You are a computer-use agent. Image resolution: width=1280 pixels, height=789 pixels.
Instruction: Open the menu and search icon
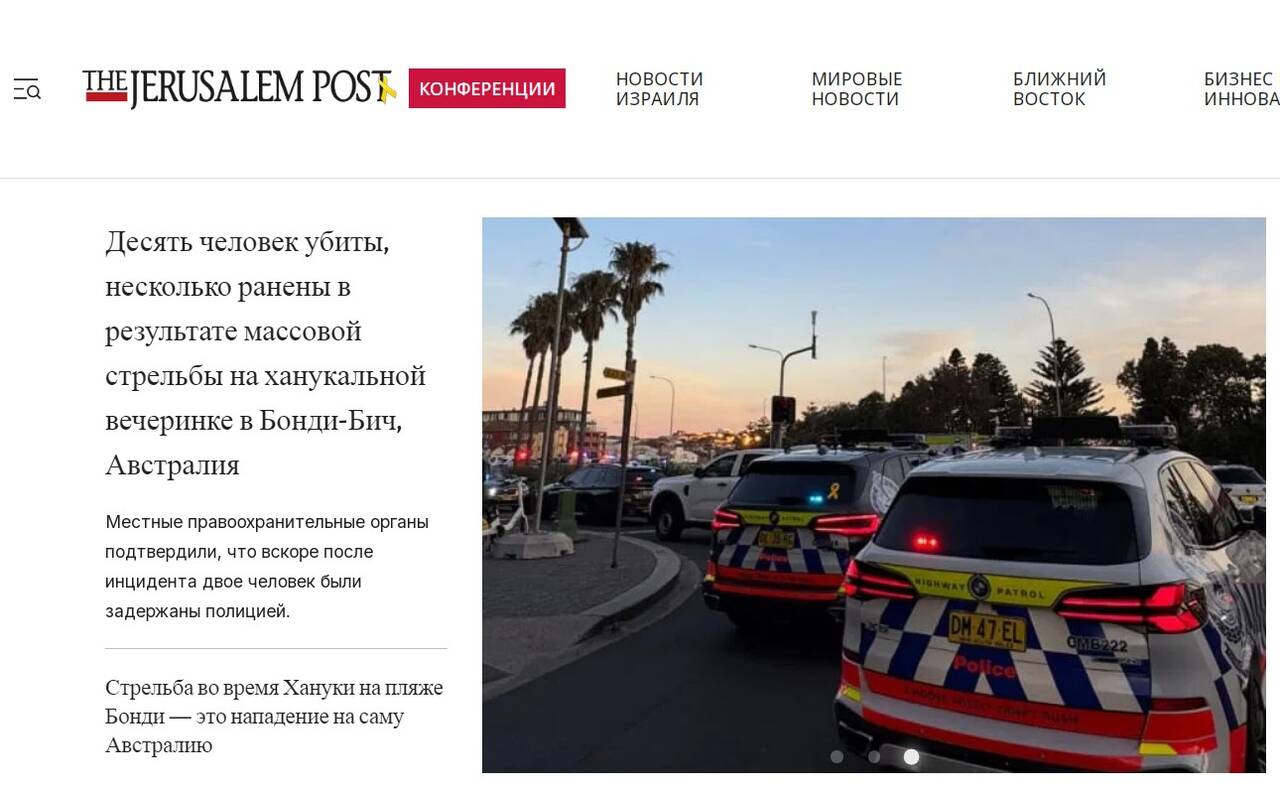coord(27,90)
